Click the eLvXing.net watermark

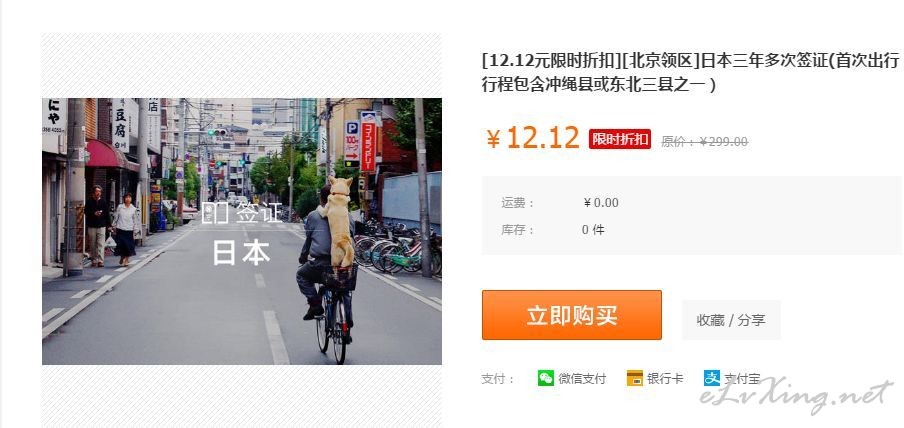click(796, 395)
